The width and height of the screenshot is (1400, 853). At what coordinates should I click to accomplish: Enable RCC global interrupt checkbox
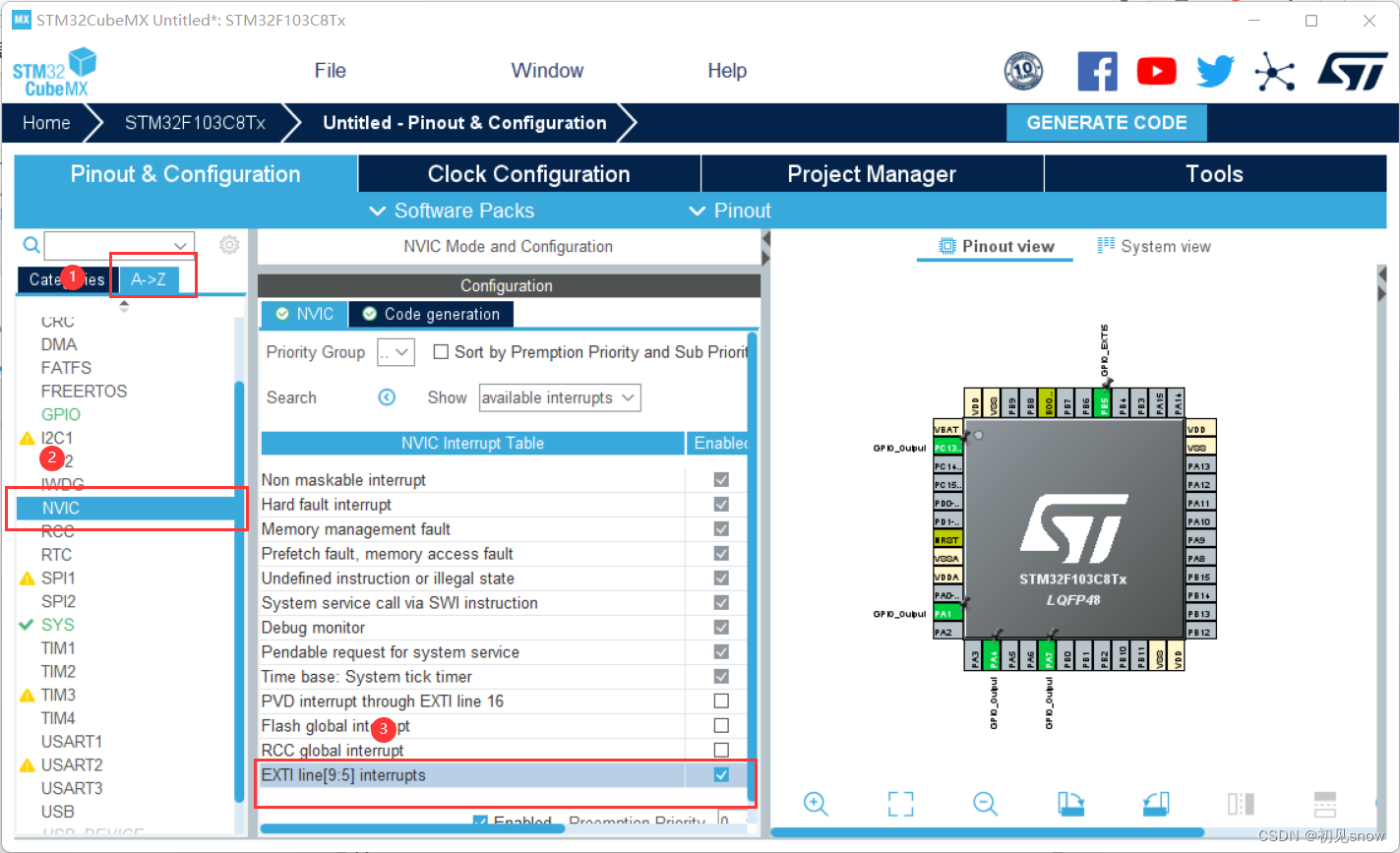tap(721, 751)
